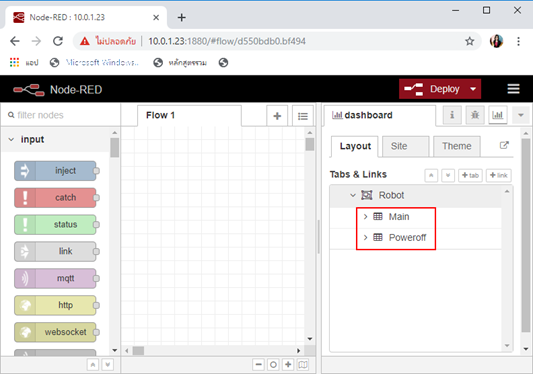Open the Deploy options dropdown arrow
533x374 pixels.
point(473,89)
